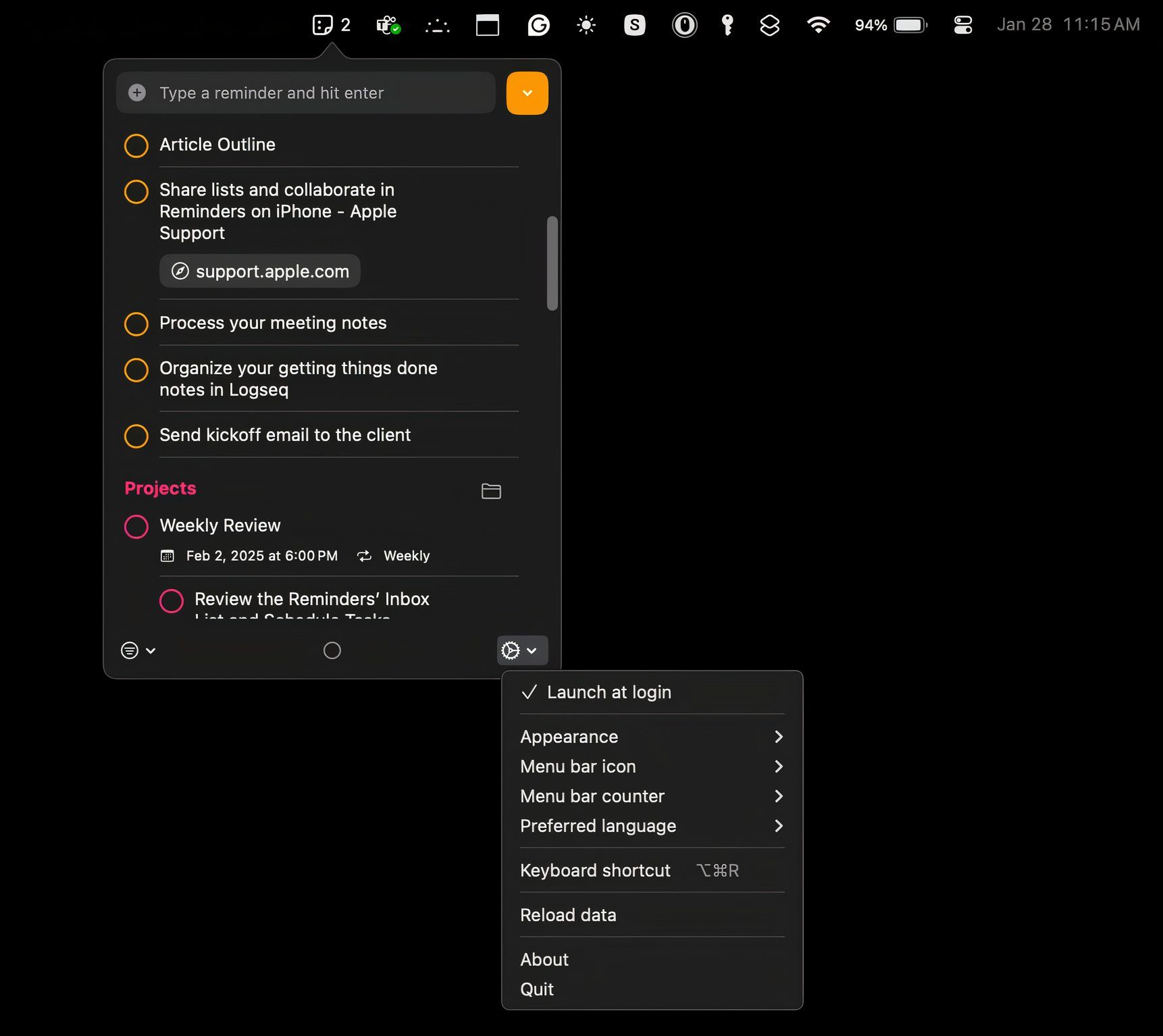
Task: Click the three-dots menu bar icon
Action: click(438, 26)
